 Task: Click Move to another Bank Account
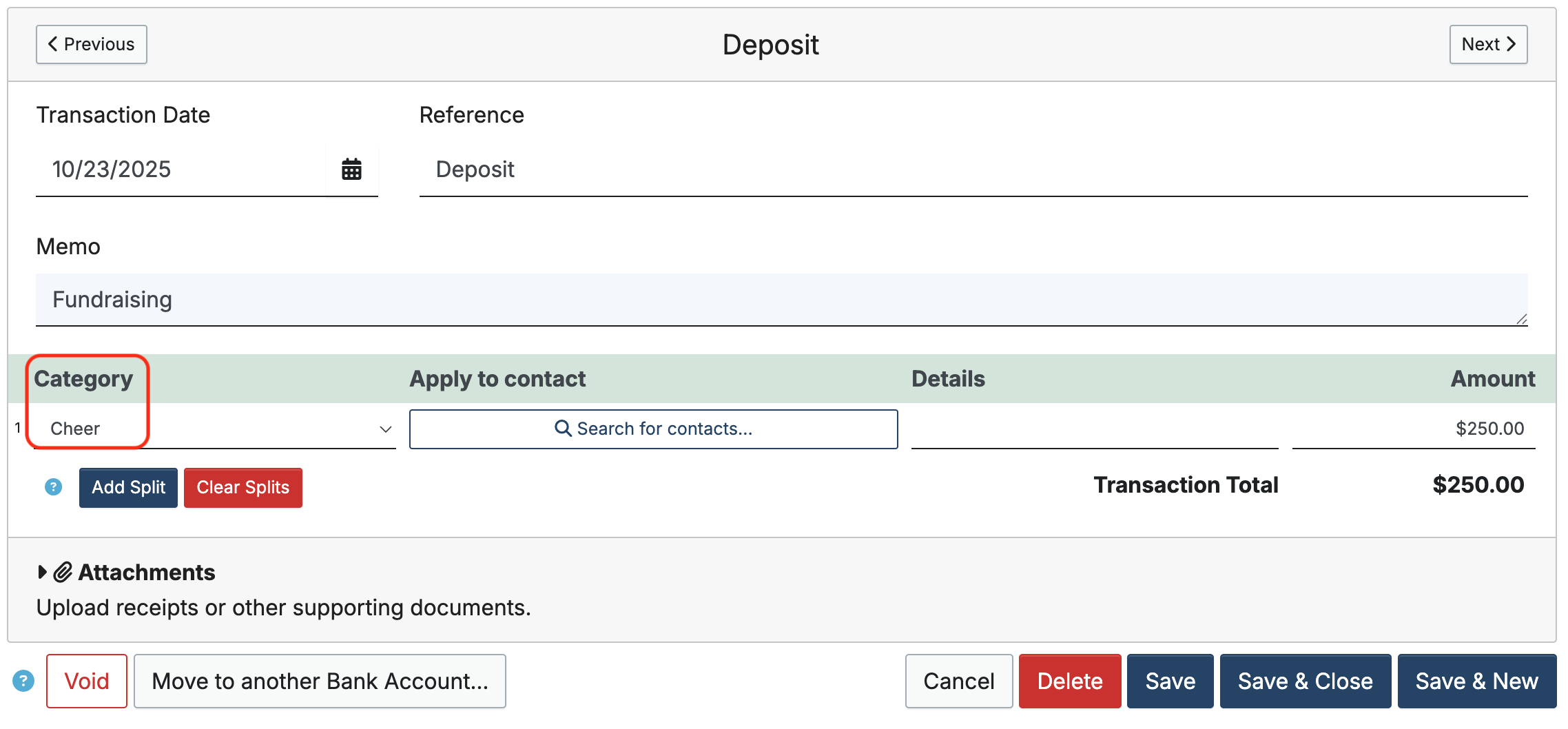(x=320, y=681)
